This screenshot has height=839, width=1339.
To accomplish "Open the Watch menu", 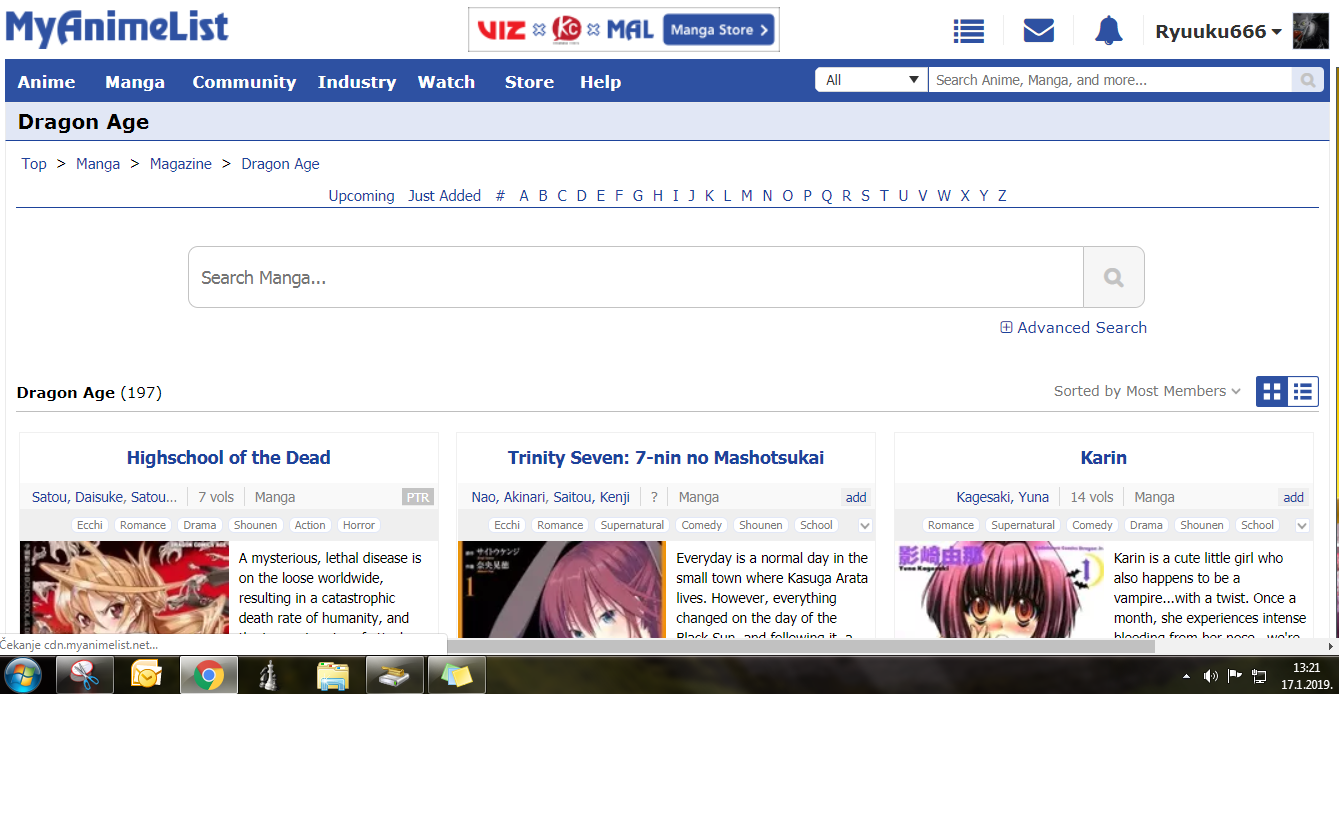I will tap(446, 82).
